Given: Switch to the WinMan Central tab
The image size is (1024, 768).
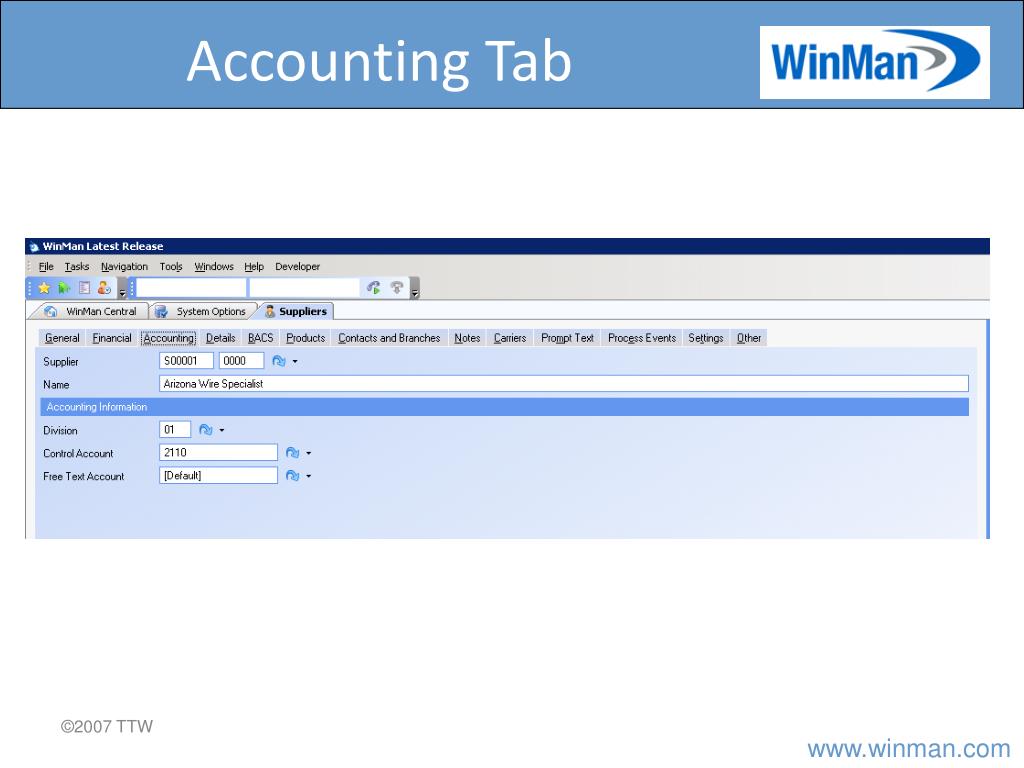Looking at the screenshot, I should coord(91,312).
